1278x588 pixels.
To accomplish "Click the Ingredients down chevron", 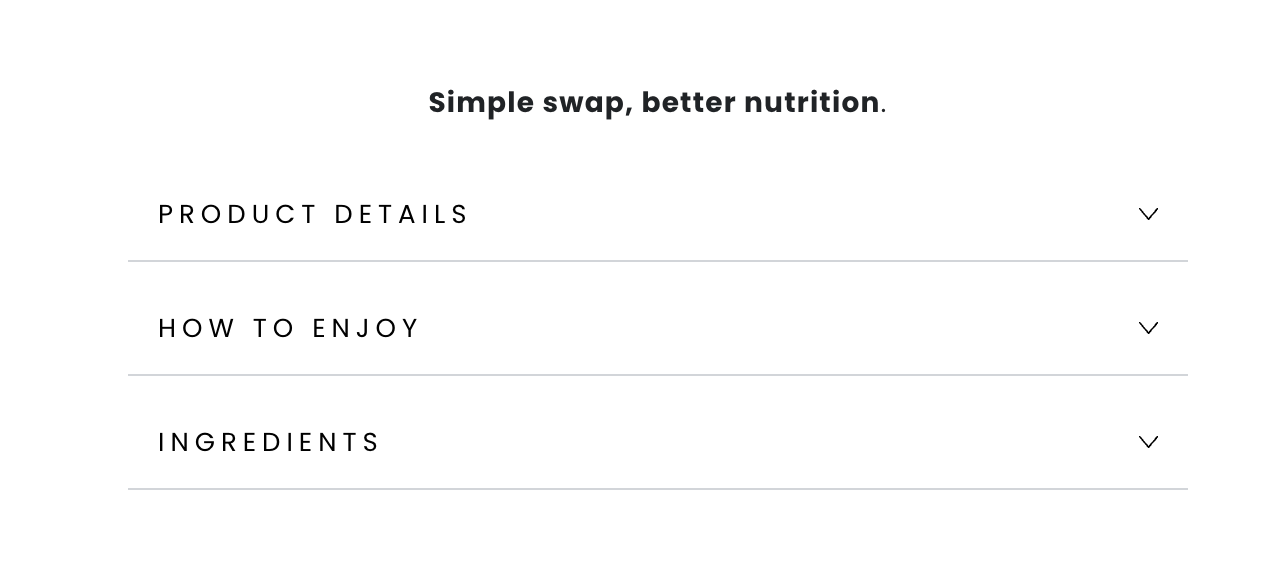I will [1148, 442].
